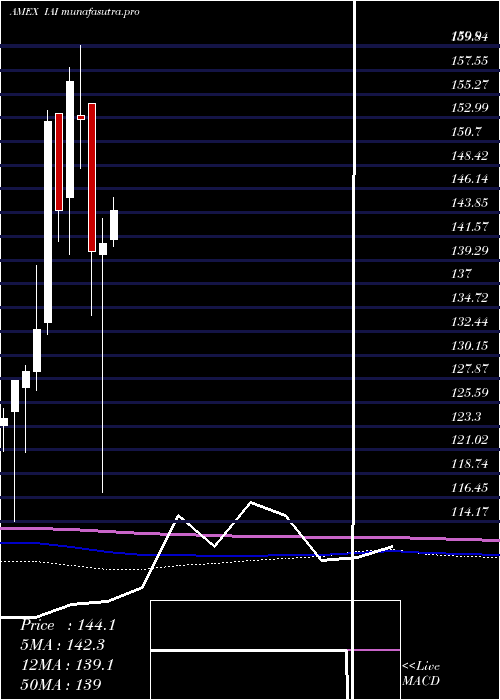Click the 150.7 price level label

tap(466, 132)
